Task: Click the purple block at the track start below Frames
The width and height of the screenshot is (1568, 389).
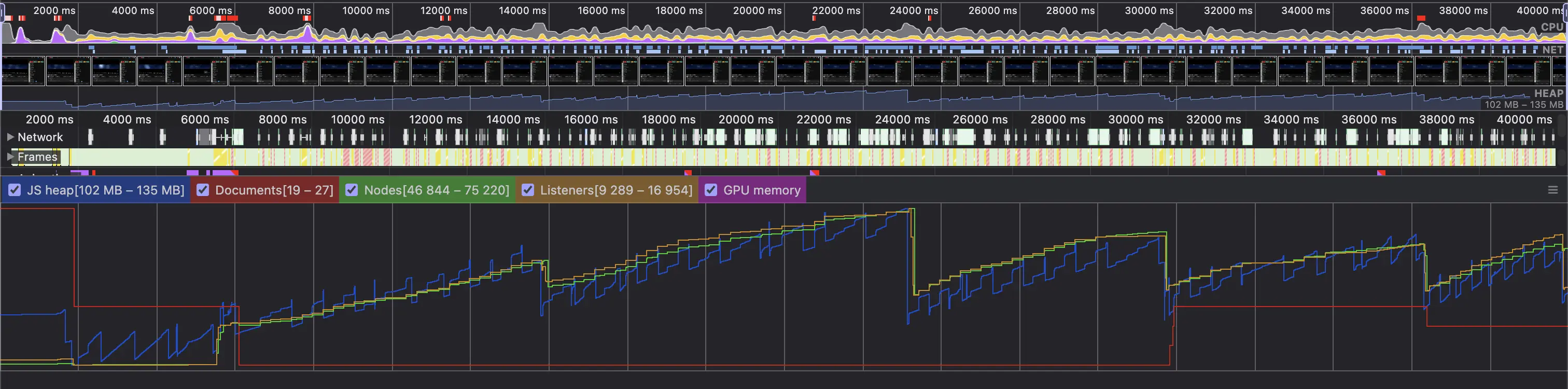Action: pos(79,174)
